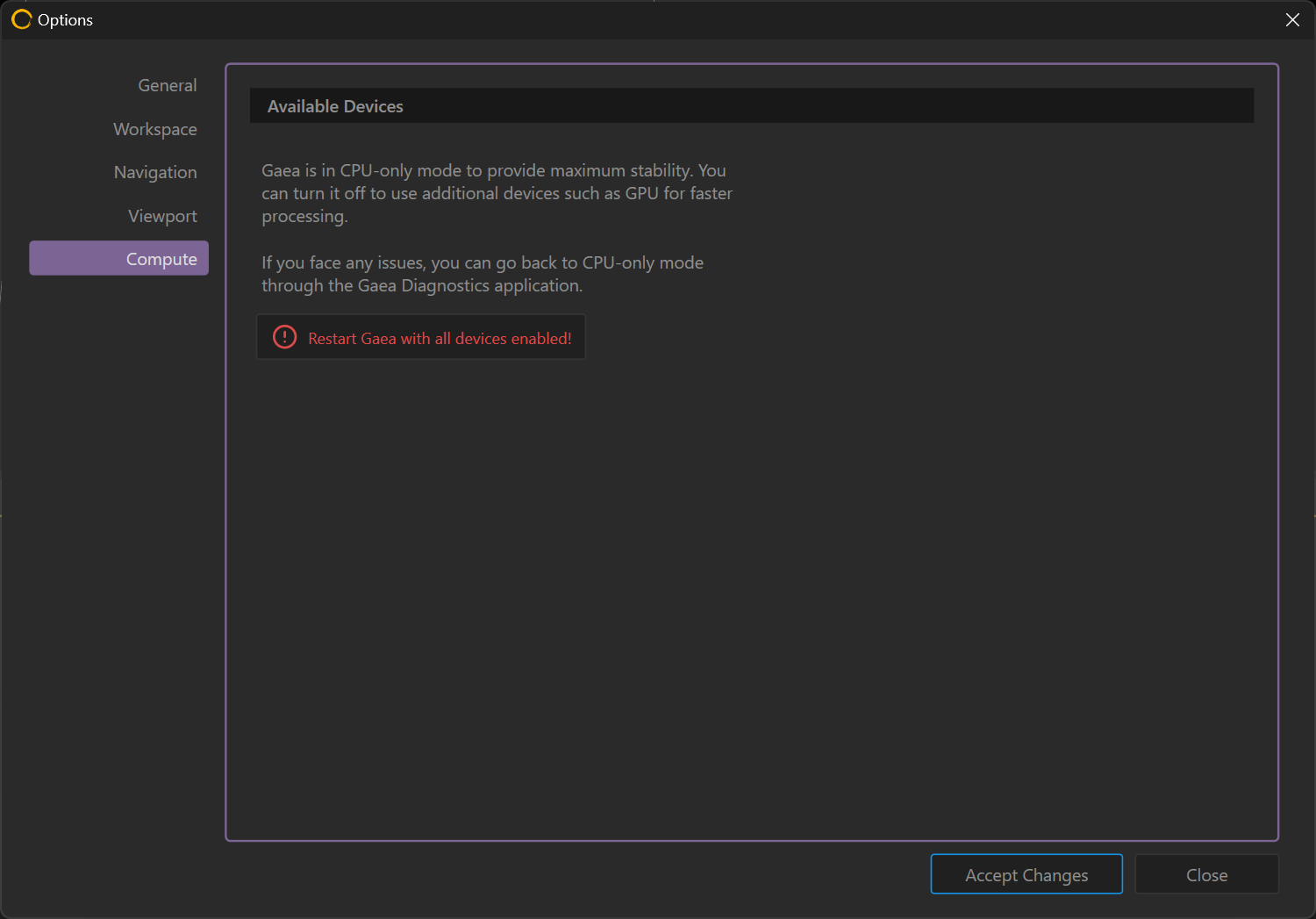Click empty right side of Available Devices bar
Image resolution: width=1316 pixels, height=919 pixels.
(x=877, y=106)
